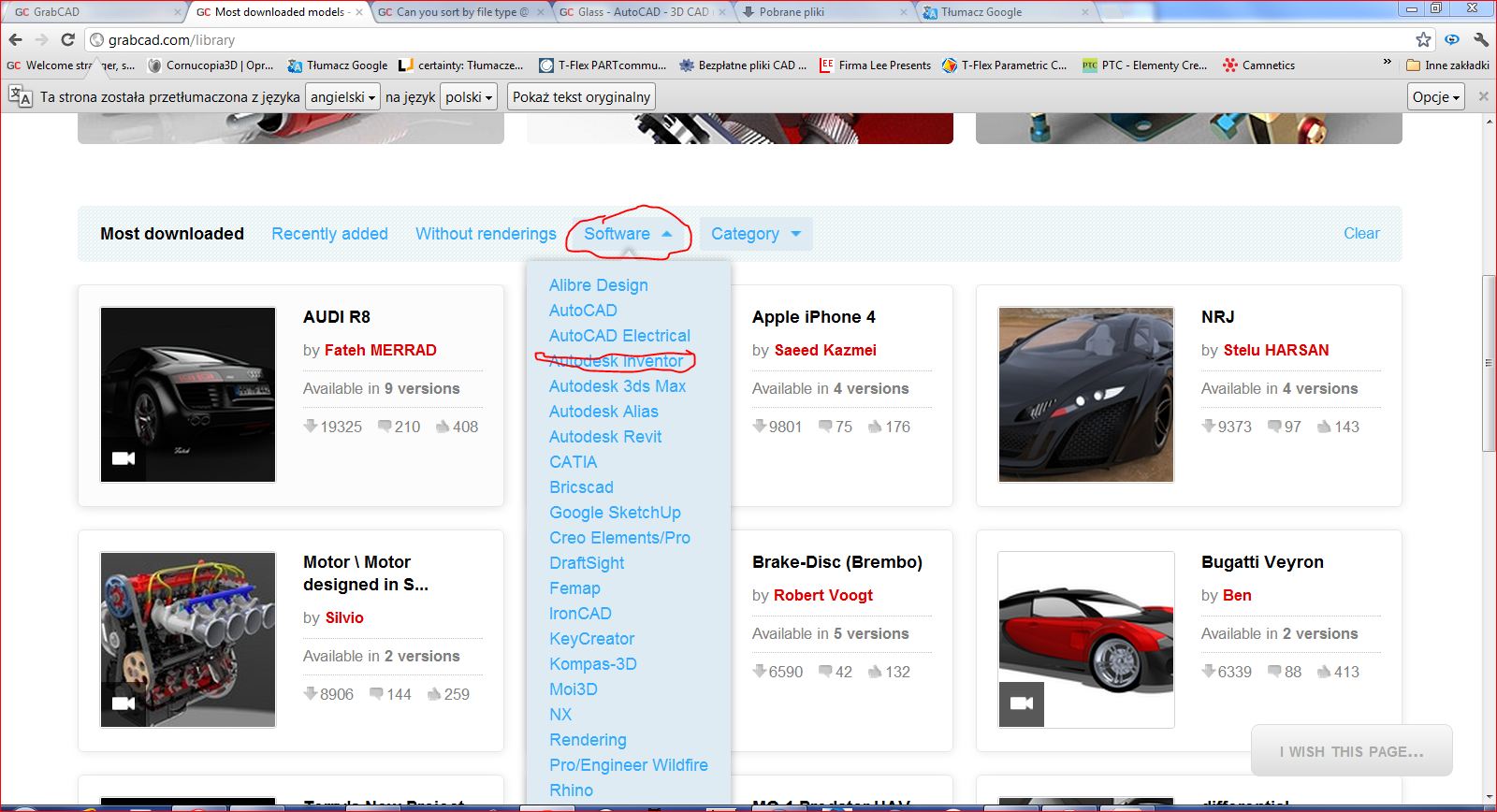Click I WISH THIS PAGE feedback button
Viewport: 1497px width, 812px height.
(1352, 751)
